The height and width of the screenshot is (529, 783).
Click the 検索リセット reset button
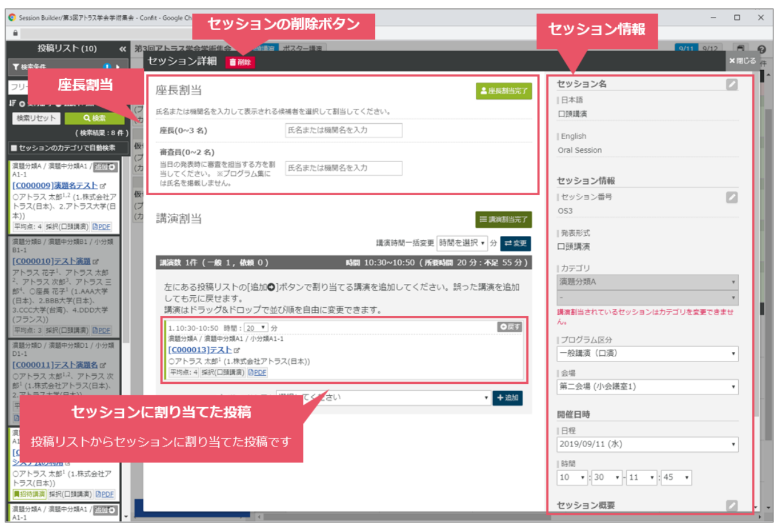click(36, 118)
